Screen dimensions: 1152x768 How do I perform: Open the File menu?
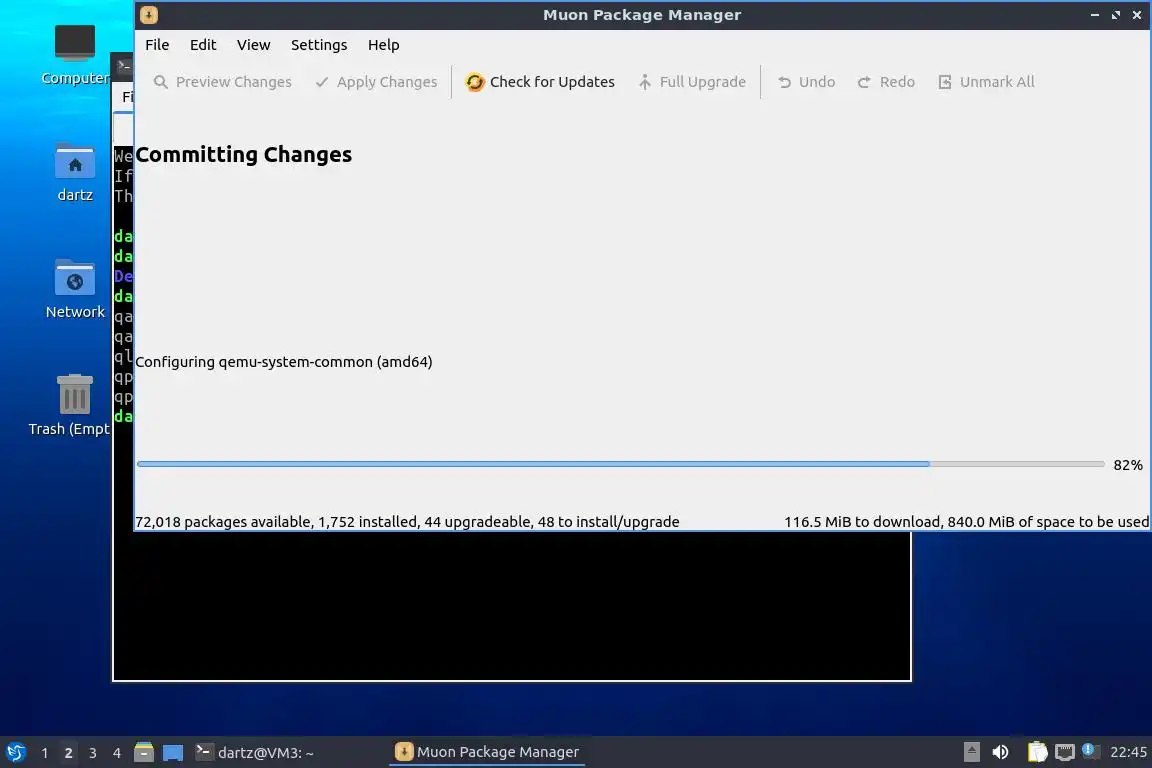(x=156, y=45)
